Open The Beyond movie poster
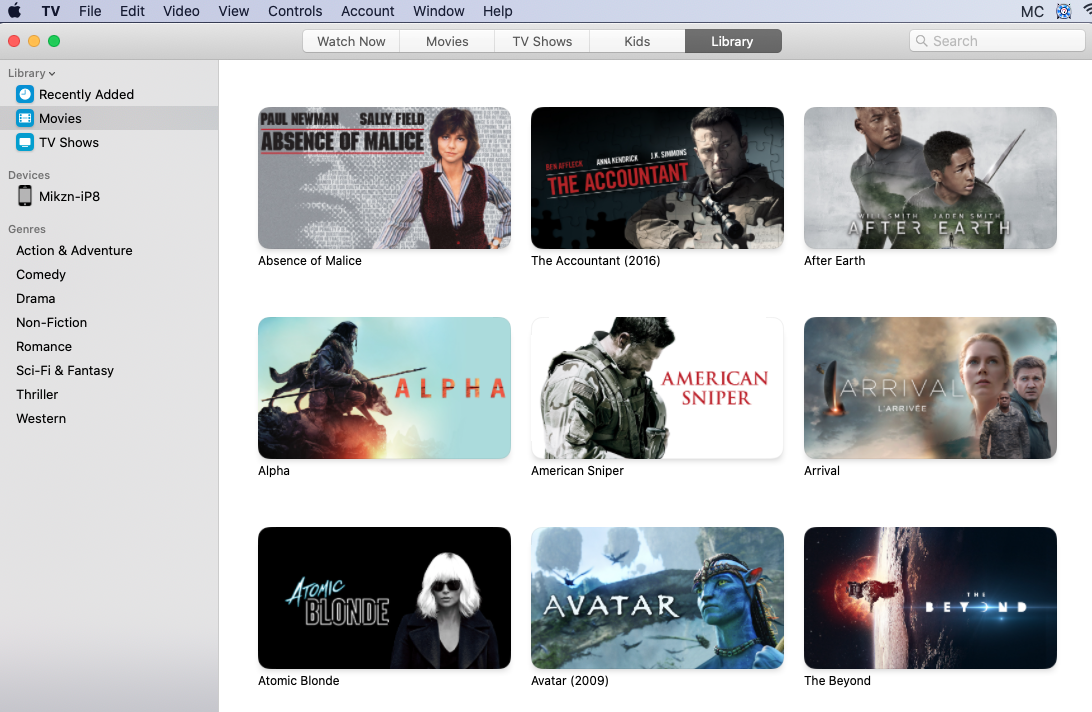1092x712 pixels. point(930,598)
